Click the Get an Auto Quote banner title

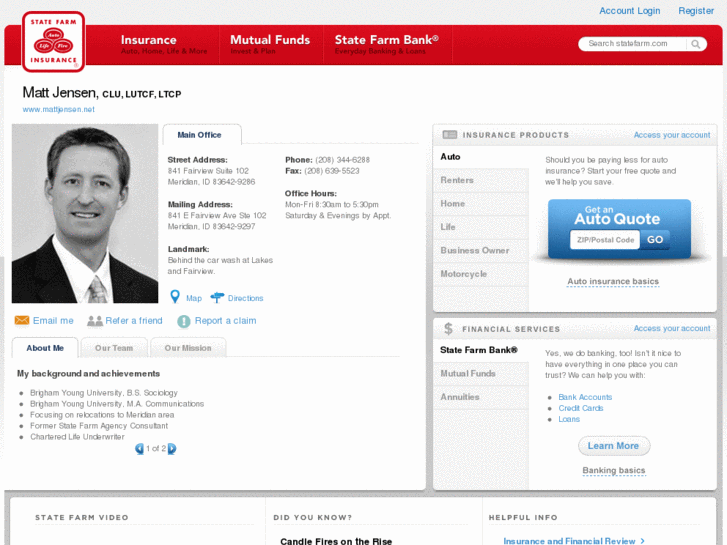[x=617, y=216]
